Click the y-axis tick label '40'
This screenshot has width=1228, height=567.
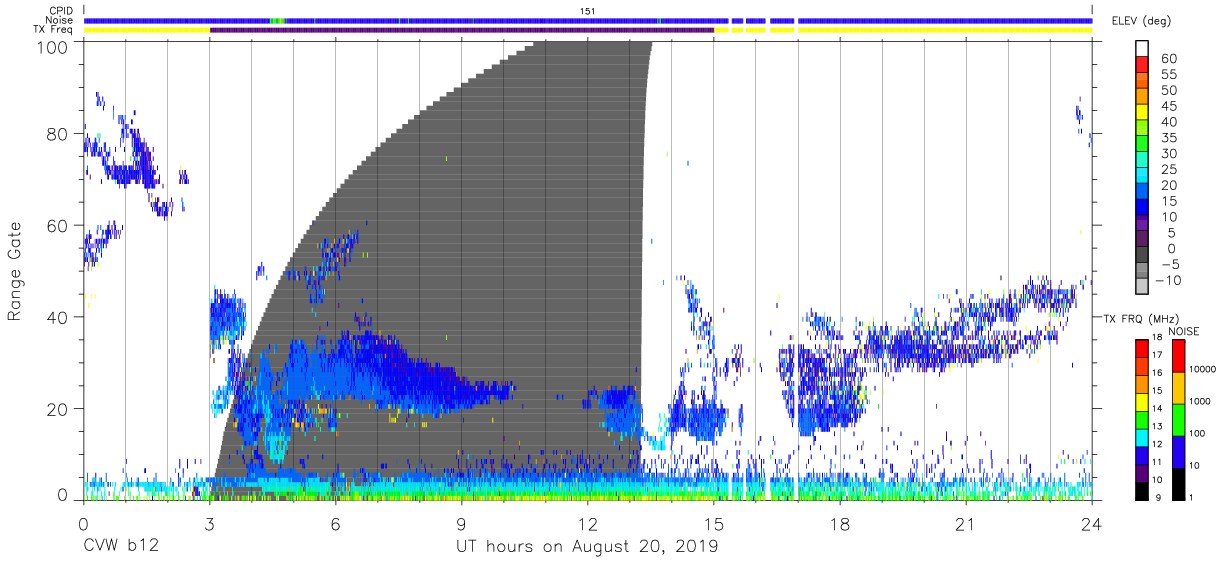coord(59,317)
